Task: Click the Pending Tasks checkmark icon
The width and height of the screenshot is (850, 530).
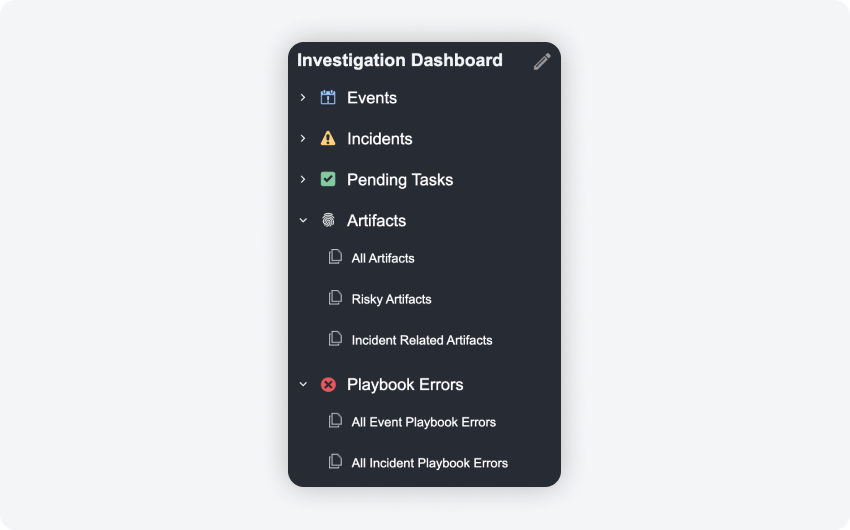Action: pyautogui.click(x=328, y=180)
